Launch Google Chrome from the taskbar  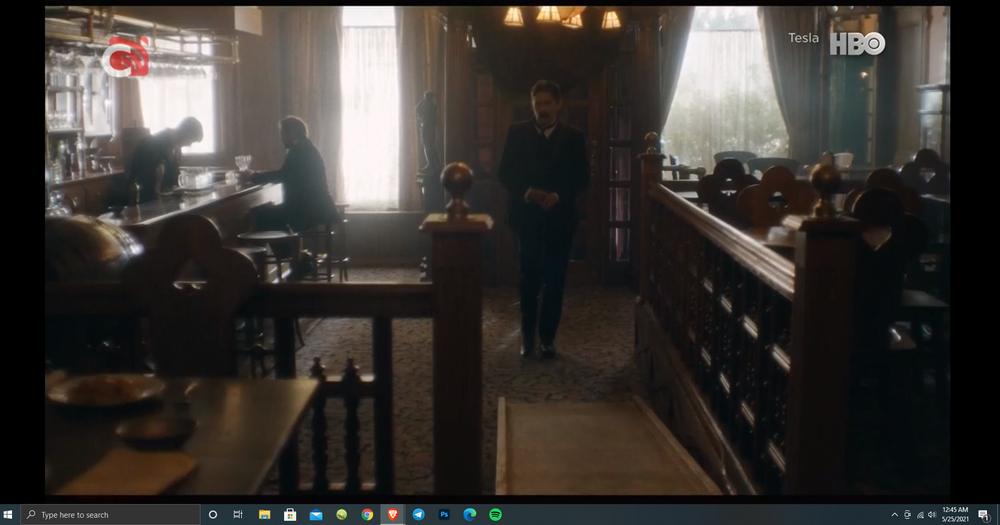(x=367, y=514)
